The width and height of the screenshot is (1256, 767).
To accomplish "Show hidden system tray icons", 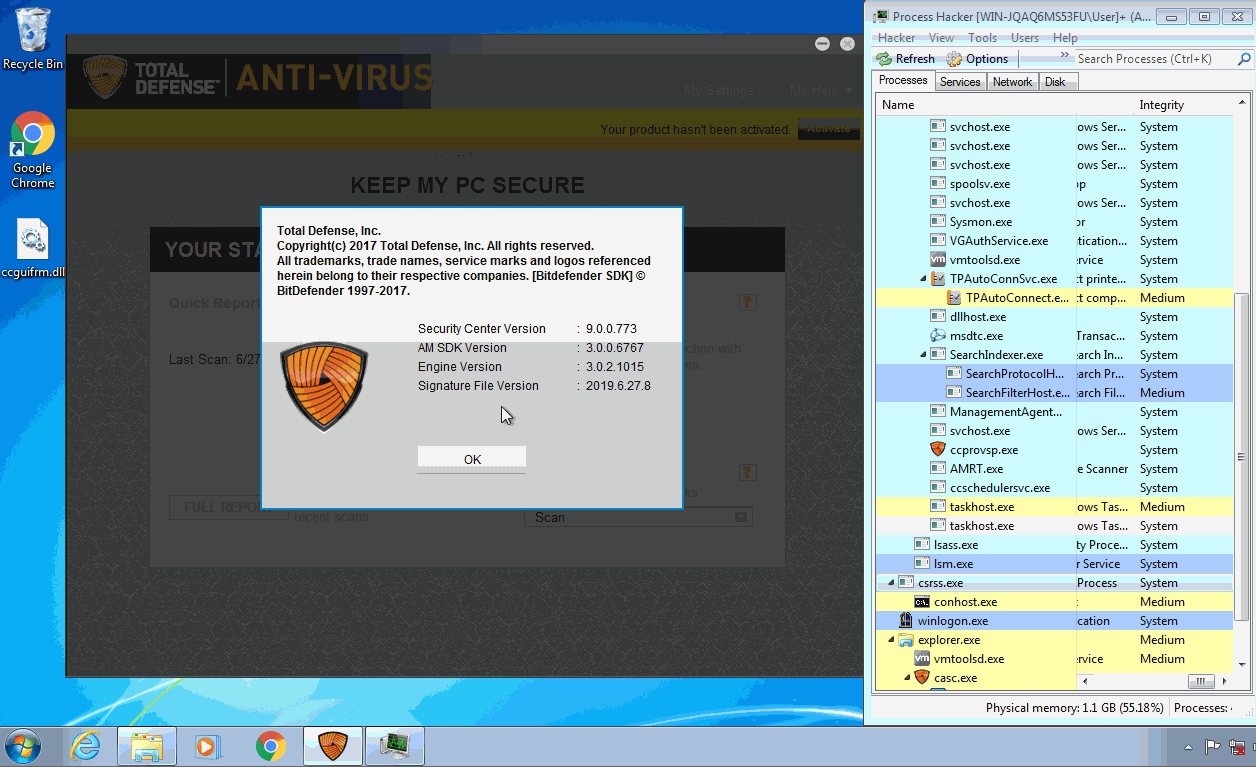I will [1188, 747].
